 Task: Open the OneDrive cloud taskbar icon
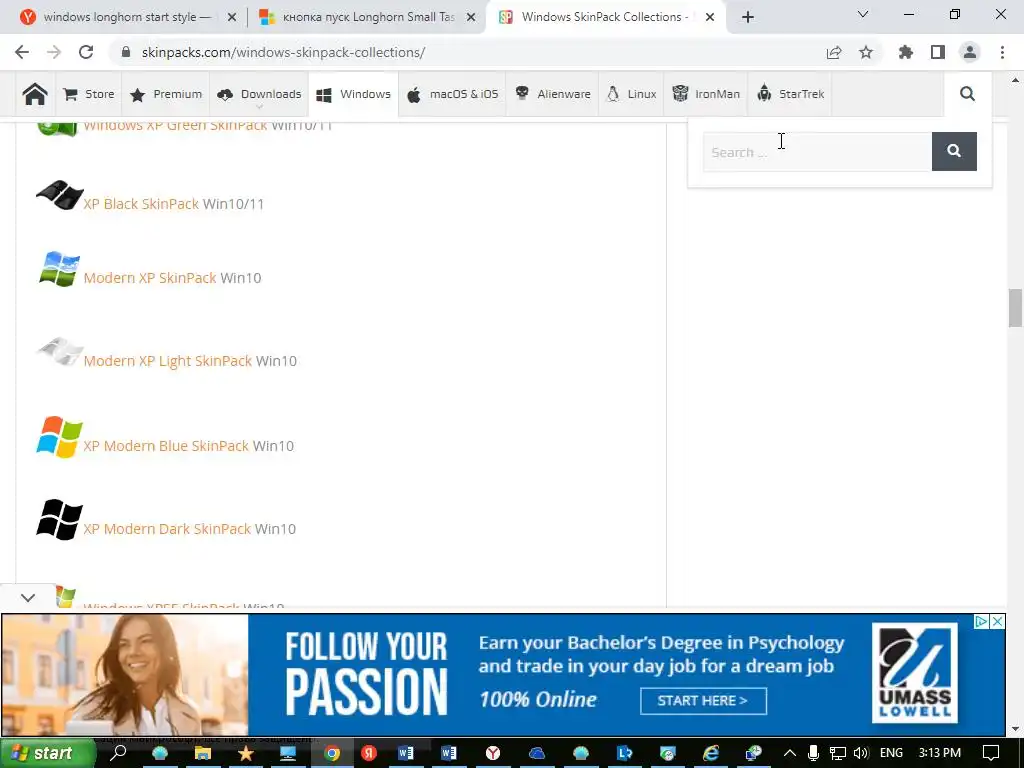[x=537, y=753]
